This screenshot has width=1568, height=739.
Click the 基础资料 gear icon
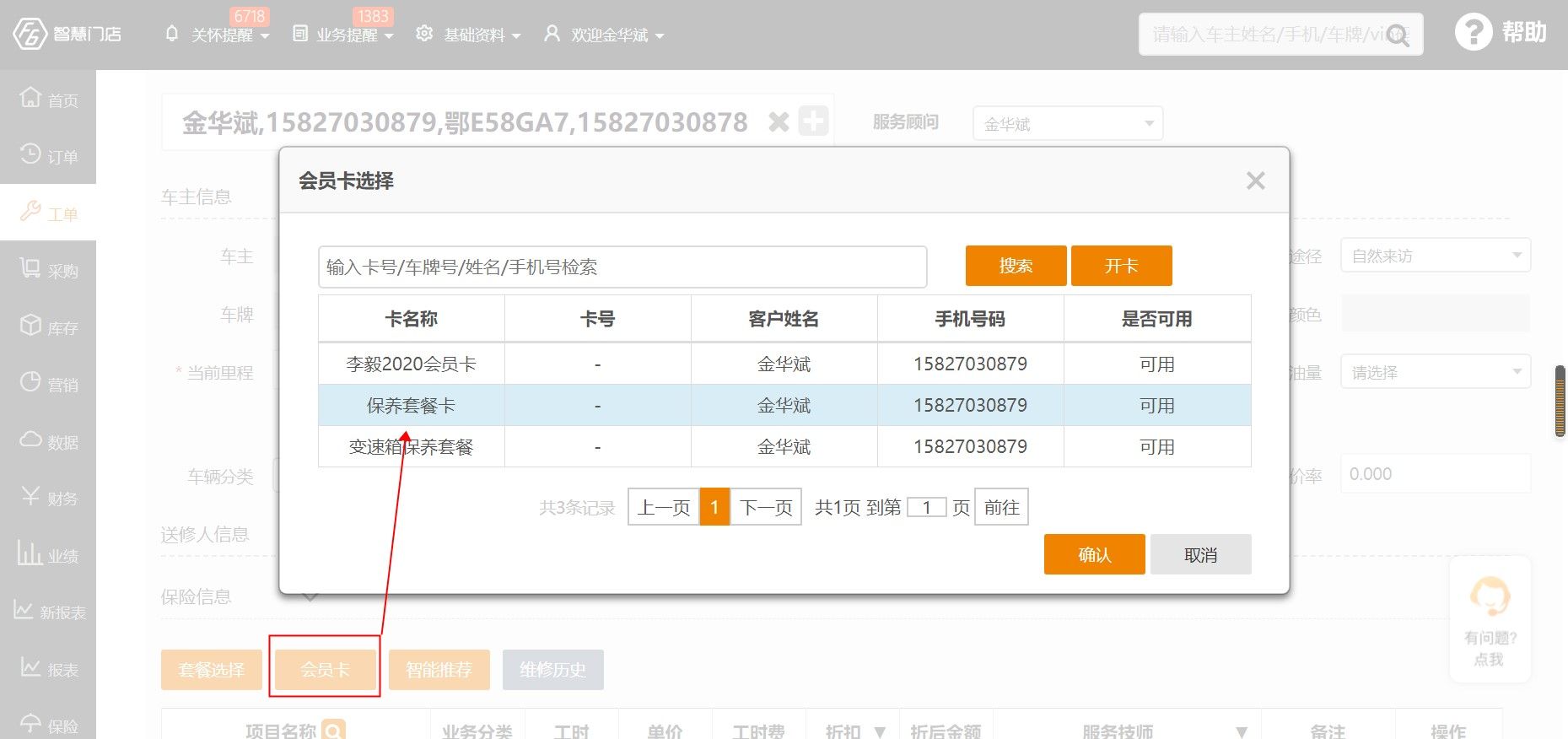[424, 34]
